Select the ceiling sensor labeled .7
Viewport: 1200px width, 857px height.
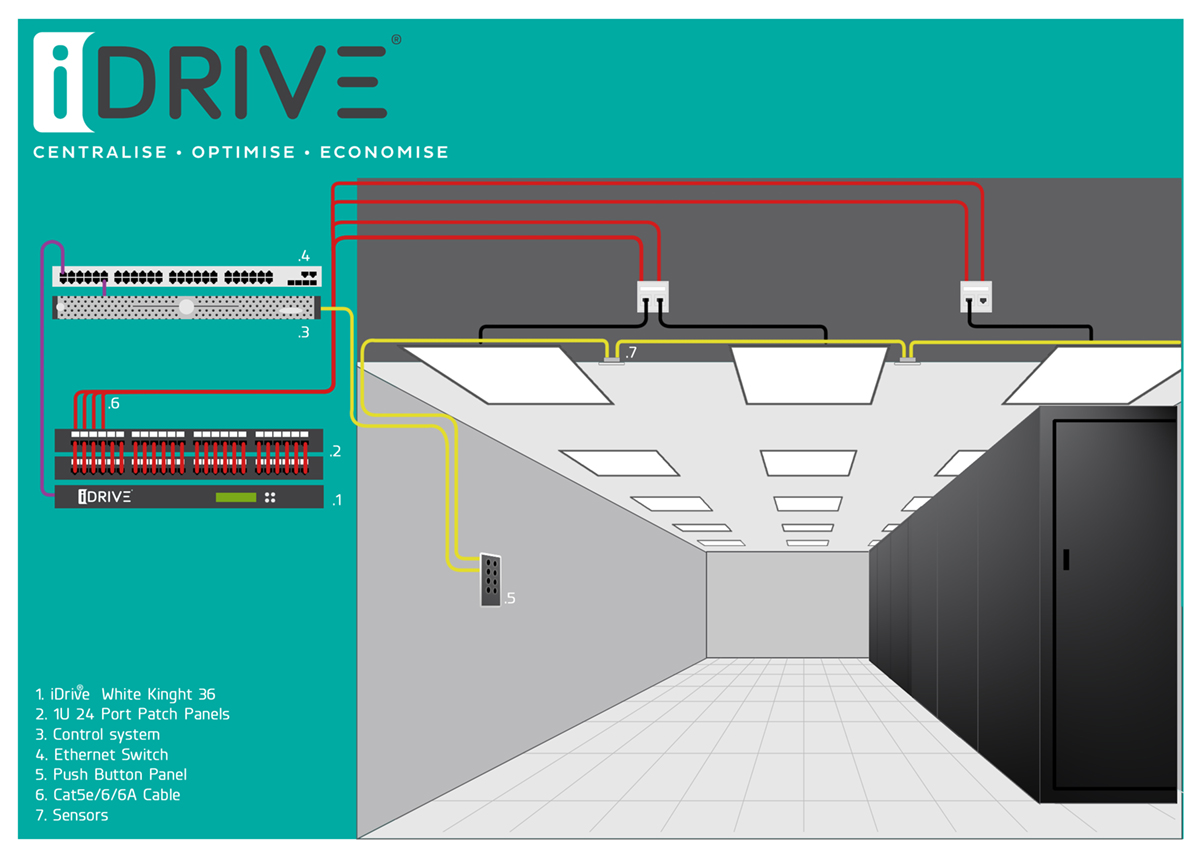click(x=611, y=359)
